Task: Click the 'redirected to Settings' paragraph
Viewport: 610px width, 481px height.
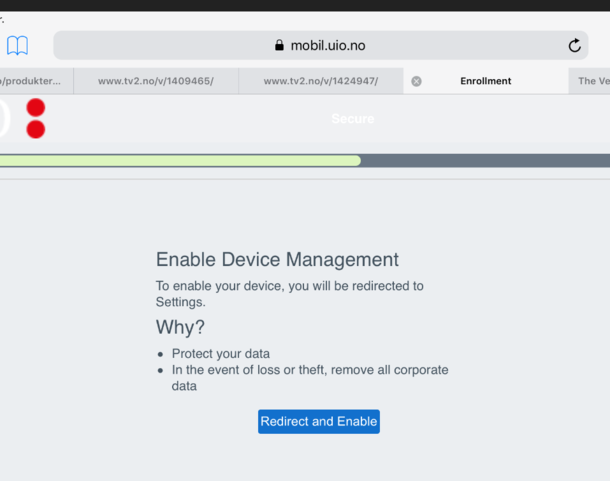Action: [289, 293]
